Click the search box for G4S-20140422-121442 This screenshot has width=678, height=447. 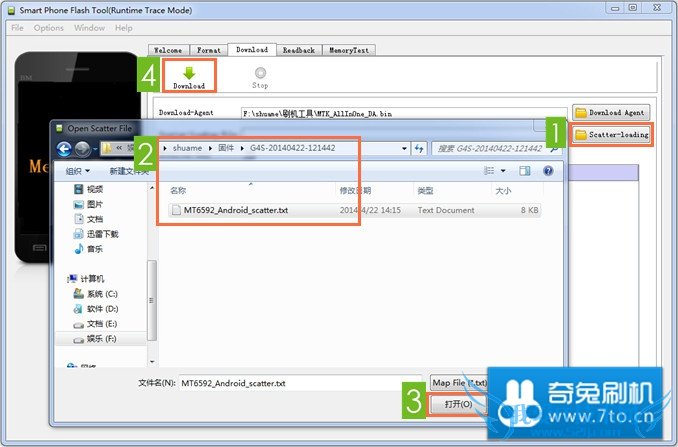click(x=497, y=148)
